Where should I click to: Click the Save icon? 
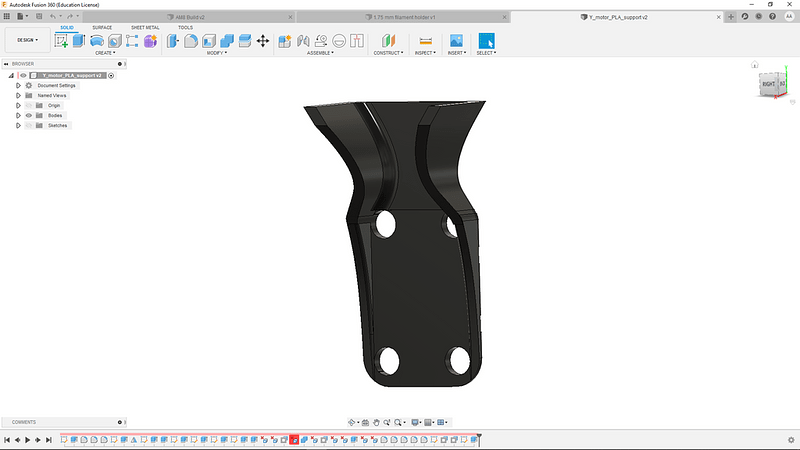pyautogui.click(x=39, y=16)
